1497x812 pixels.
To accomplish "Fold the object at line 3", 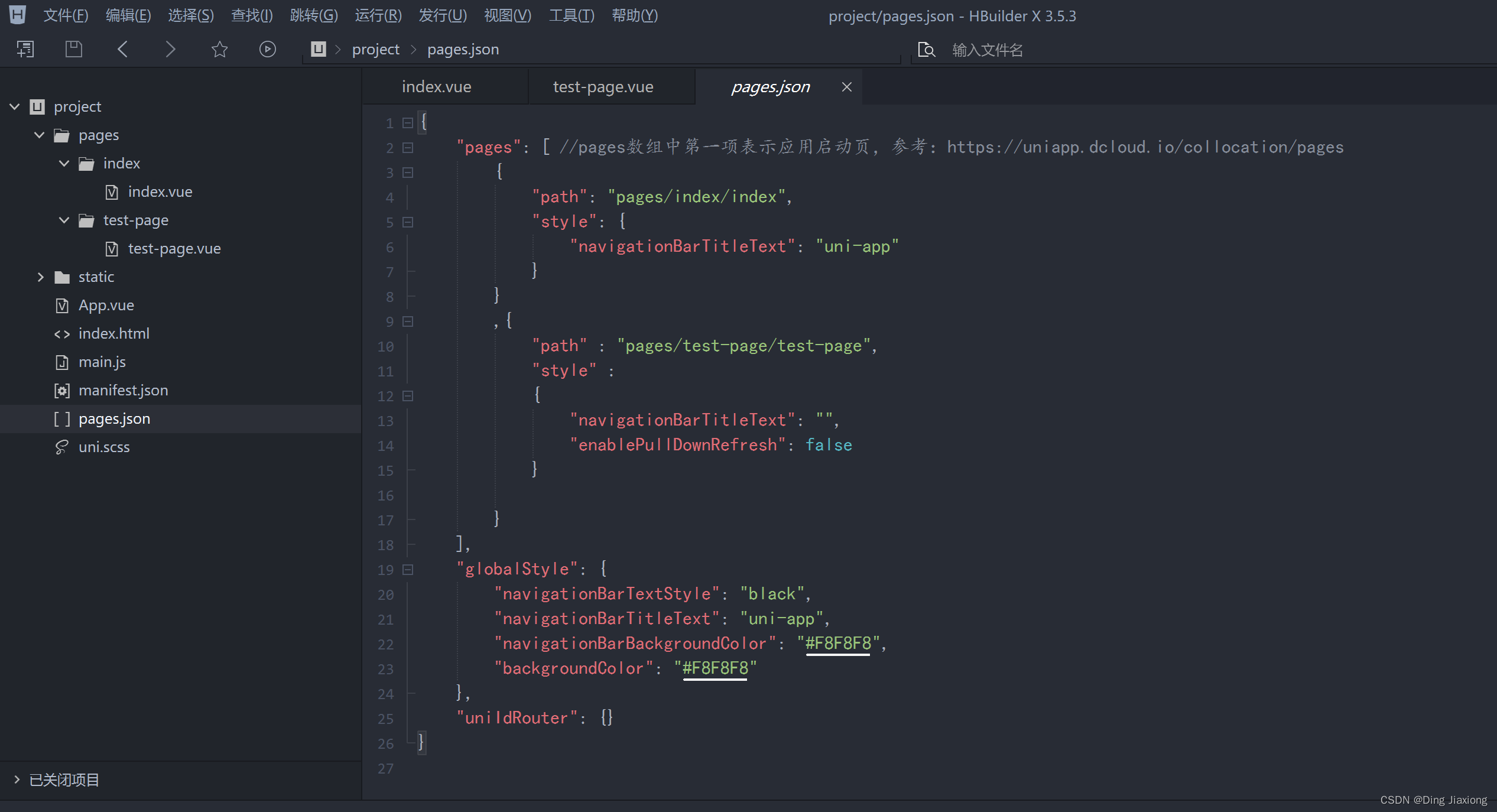I will [x=407, y=173].
